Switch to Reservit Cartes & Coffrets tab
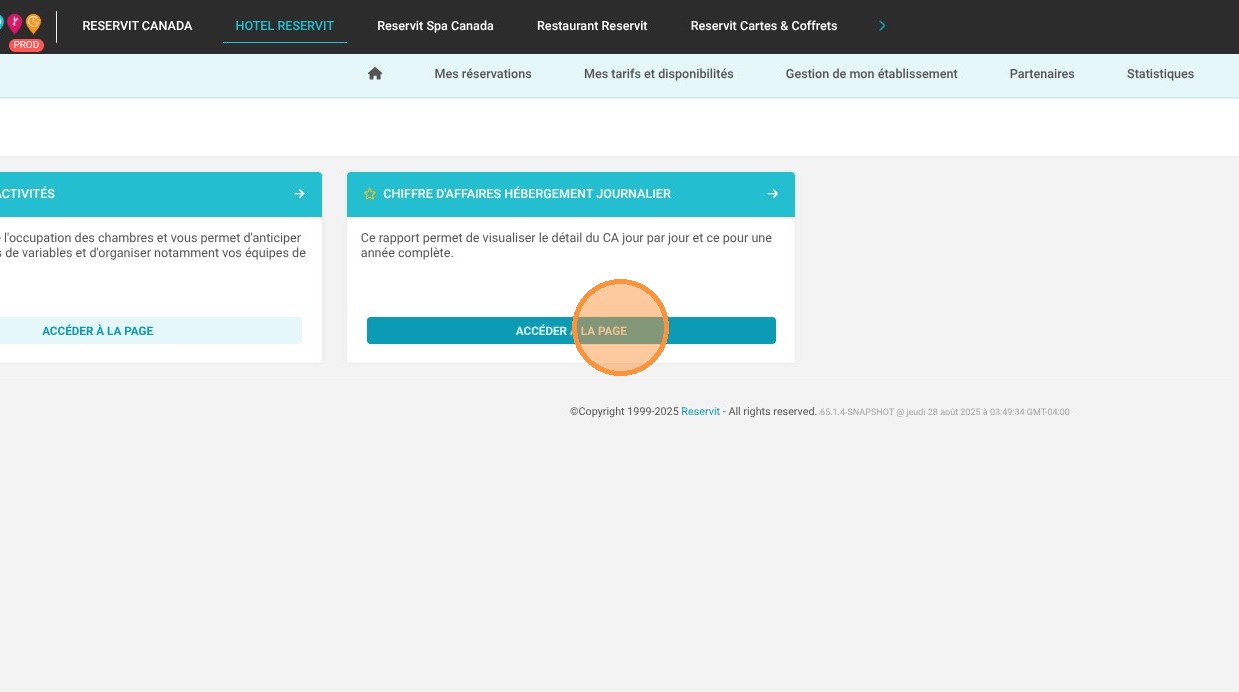Viewport: 1239px width, 692px height. click(764, 26)
